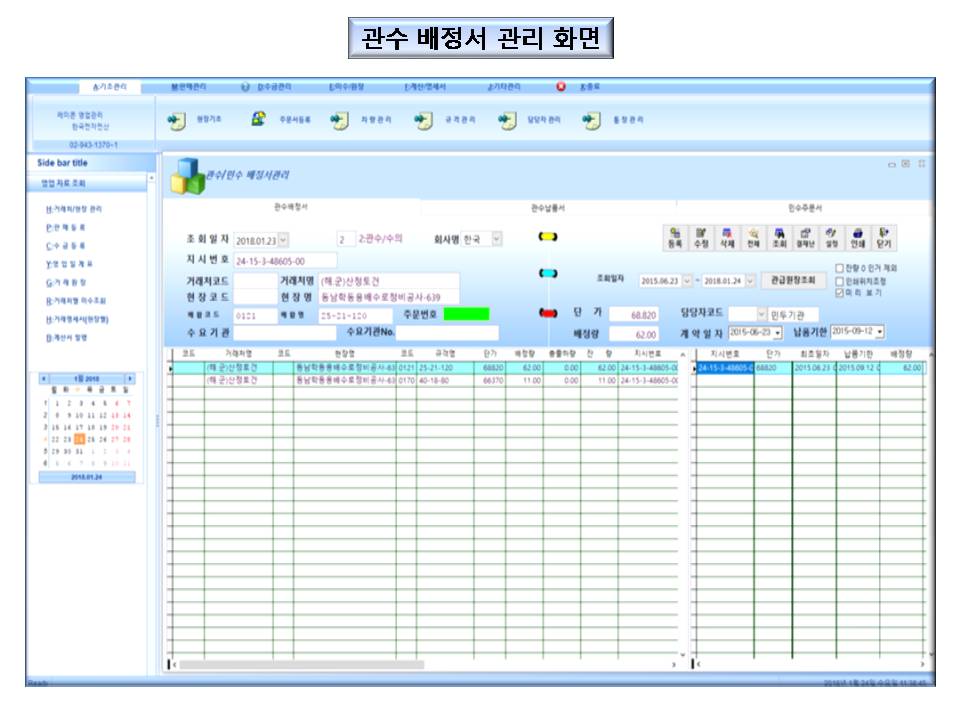Switch to the 민수주문서 tab
Viewport: 960px width, 720px height.
tap(805, 208)
